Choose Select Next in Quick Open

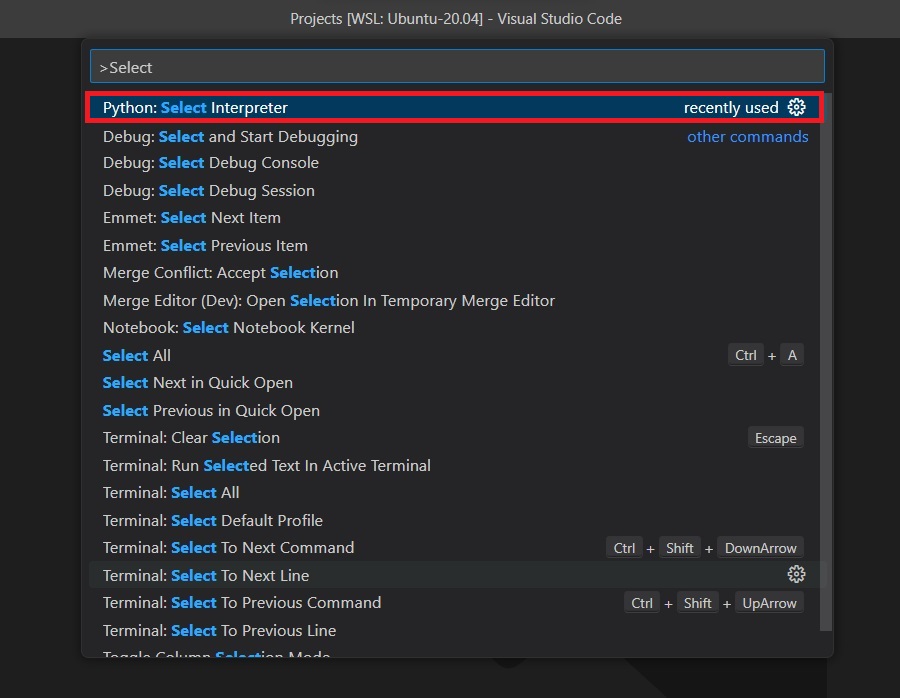[x=455, y=383]
